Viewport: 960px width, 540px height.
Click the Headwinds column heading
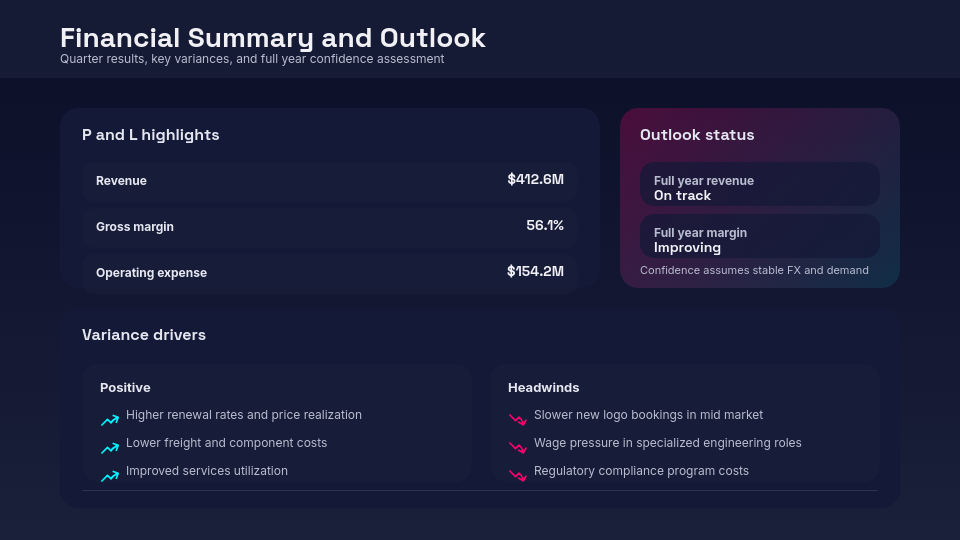543,388
